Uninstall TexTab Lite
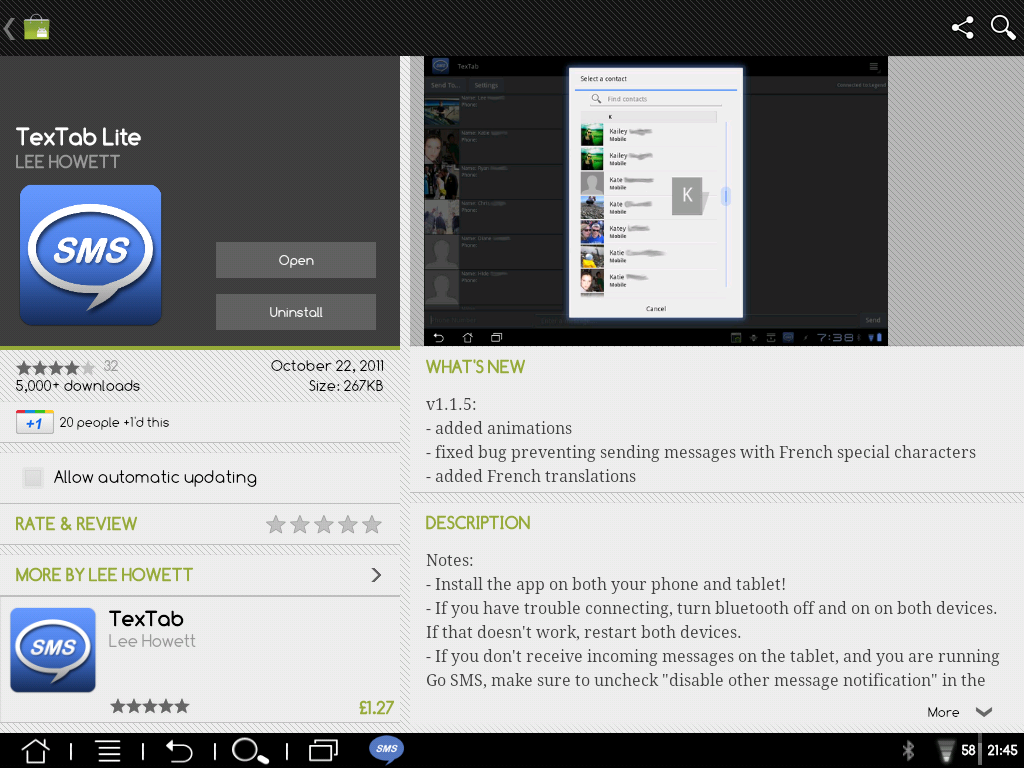This screenshot has height=768, width=1024. [296, 312]
